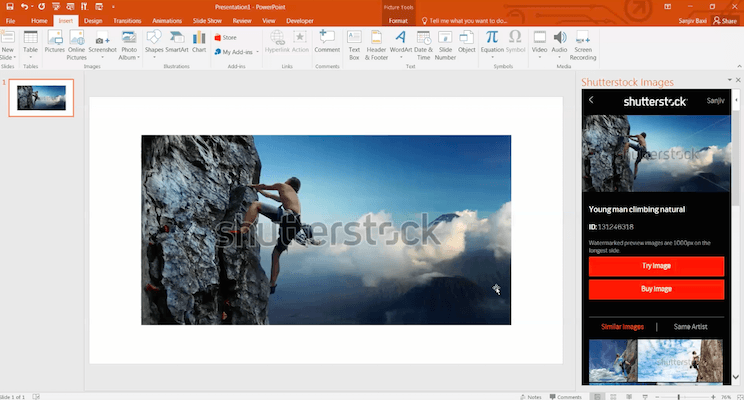Open the Office Store add-ins

point(225,37)
